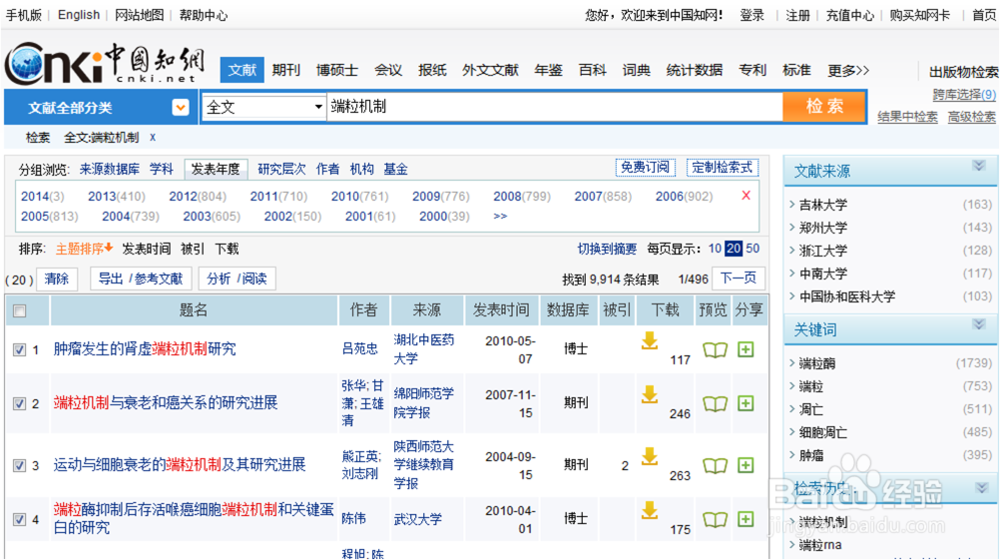Switch to the 博硕士 tab
The width and height of the screenshot is (1000, 560).
point(337,70)
